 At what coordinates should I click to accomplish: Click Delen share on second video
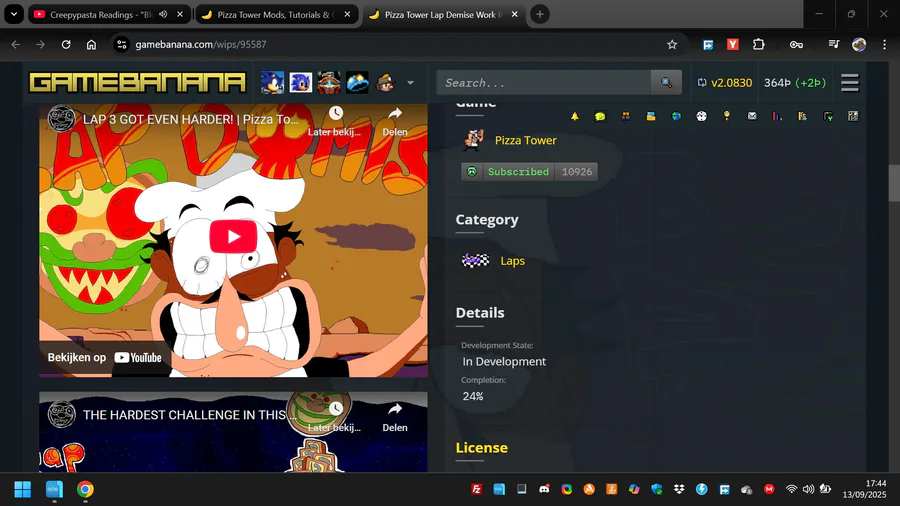pos(395,417)
